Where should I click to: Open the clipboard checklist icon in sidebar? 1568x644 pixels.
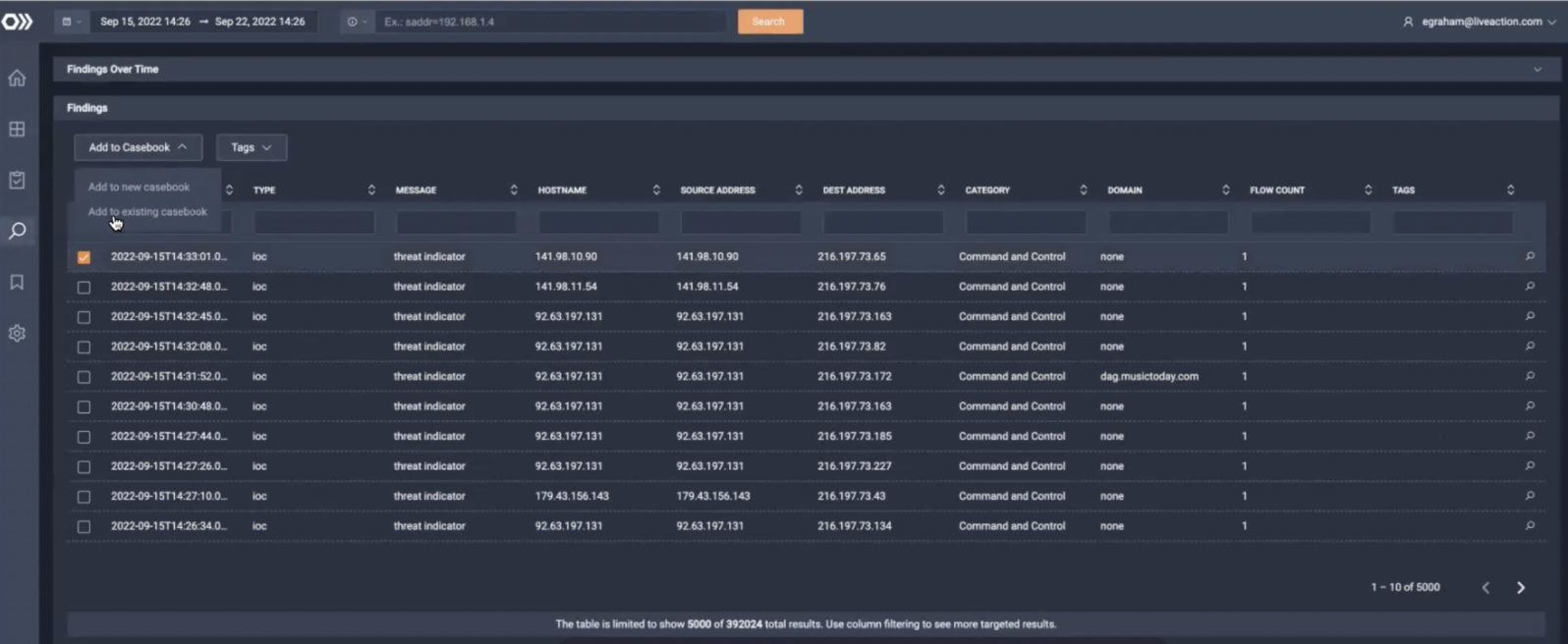(x=17, y=181)
